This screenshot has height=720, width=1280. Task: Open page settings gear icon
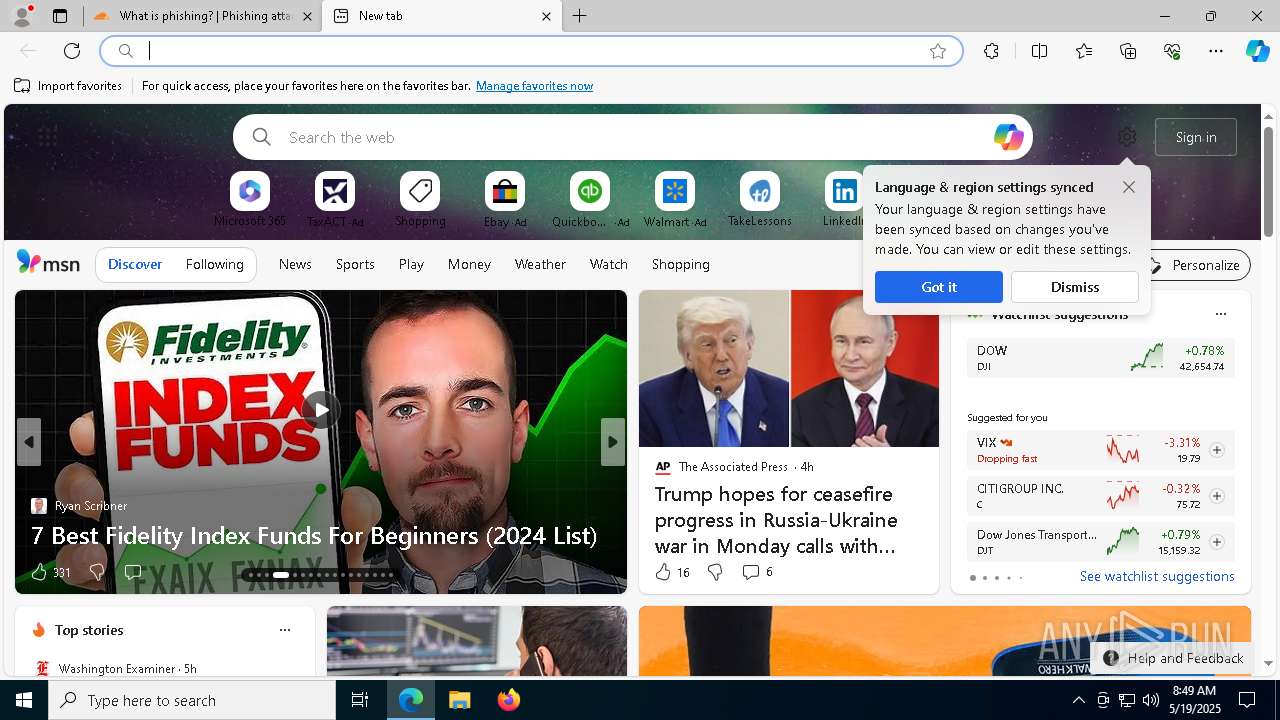click(x=1127, y=137)
